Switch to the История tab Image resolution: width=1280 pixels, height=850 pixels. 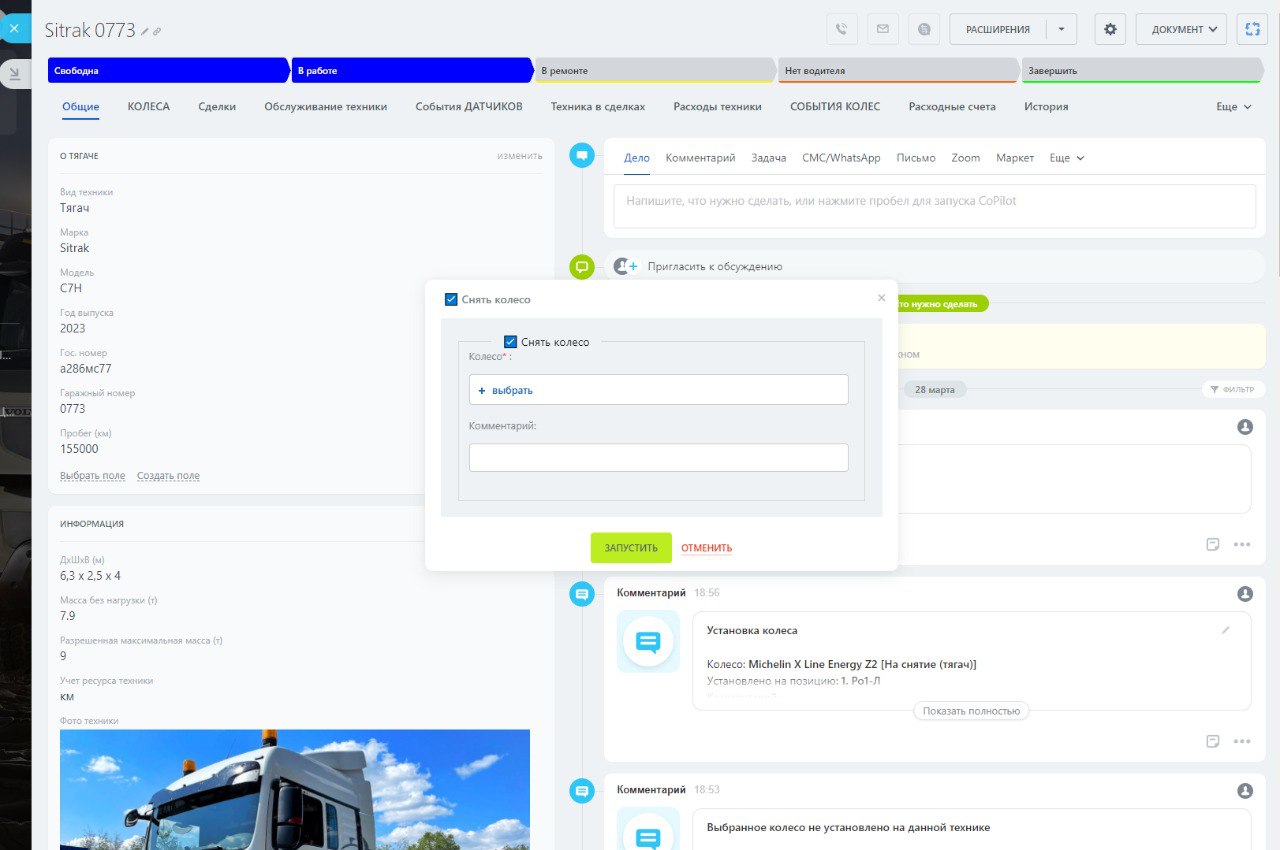tap(1046, 106)
